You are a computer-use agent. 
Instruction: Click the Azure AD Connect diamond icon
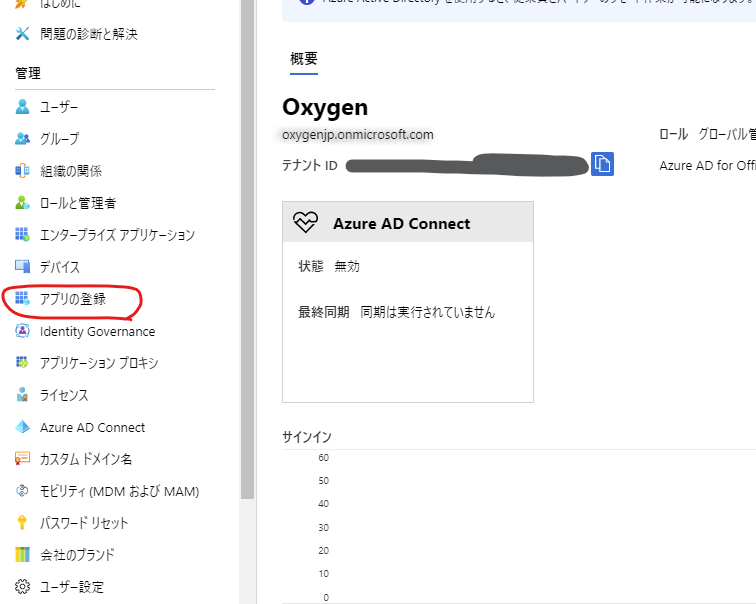pos(22,427)
